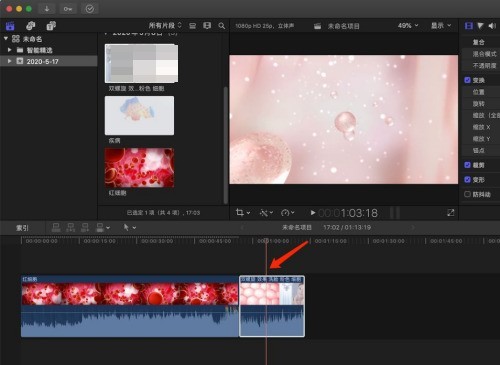500x365 pixels.
Task: Open the photos and audio sidebar
Action: point(31,26)
